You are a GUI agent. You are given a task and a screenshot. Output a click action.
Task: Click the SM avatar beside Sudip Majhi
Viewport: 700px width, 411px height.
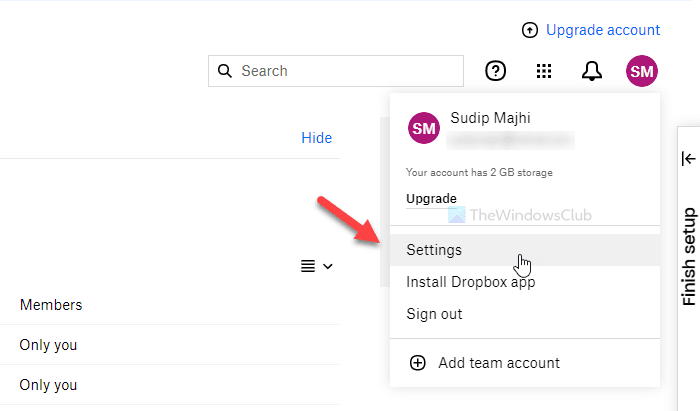pyautogui.click(x=424, y=128)
